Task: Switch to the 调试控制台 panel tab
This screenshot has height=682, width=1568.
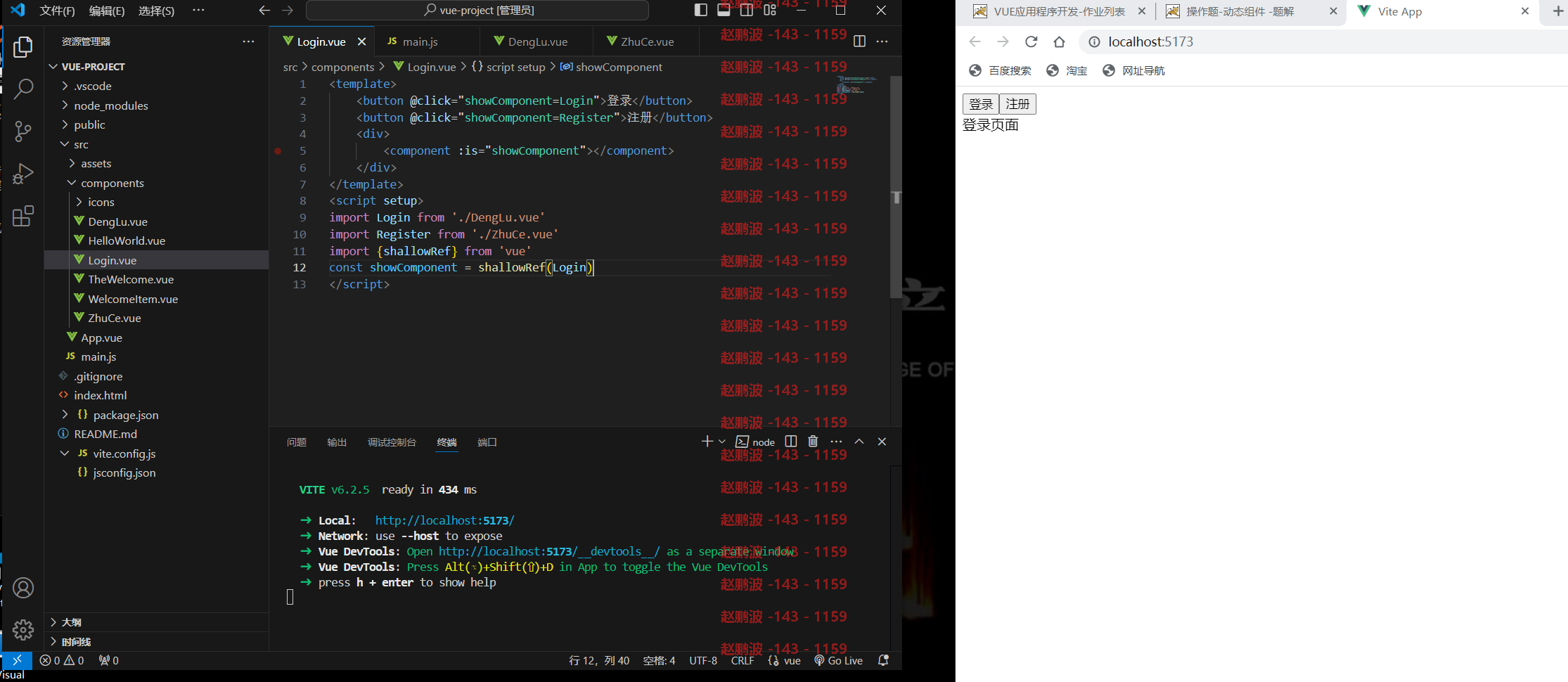Action: (x=392, y=442)
